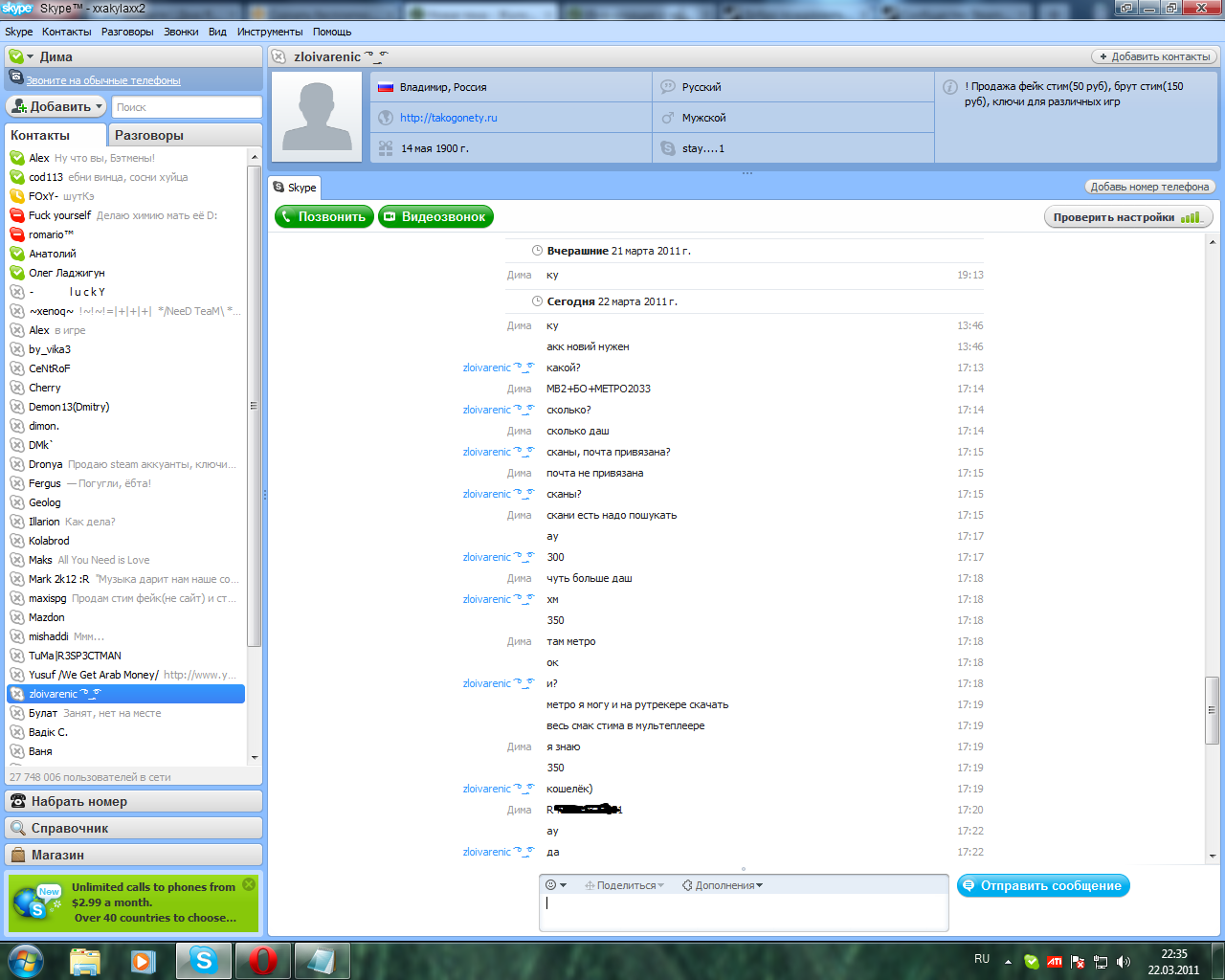Open the Вид menu
Image resolution: width=1225 pixels, height=980 pixels.
pos(217,32)
